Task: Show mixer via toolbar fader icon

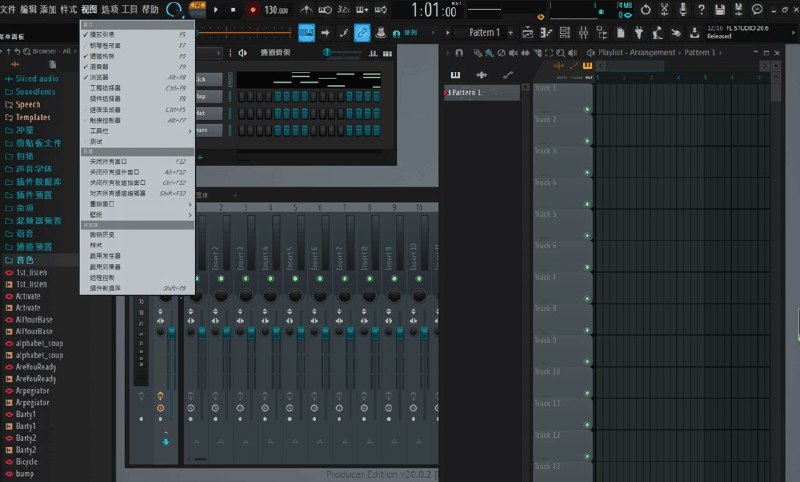Action: pyautogui.click(x=583, y=33)
